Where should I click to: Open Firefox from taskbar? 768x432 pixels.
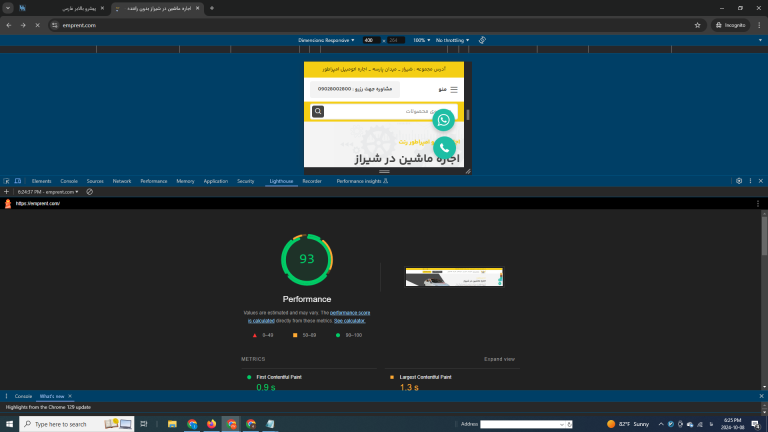point(211,424)
